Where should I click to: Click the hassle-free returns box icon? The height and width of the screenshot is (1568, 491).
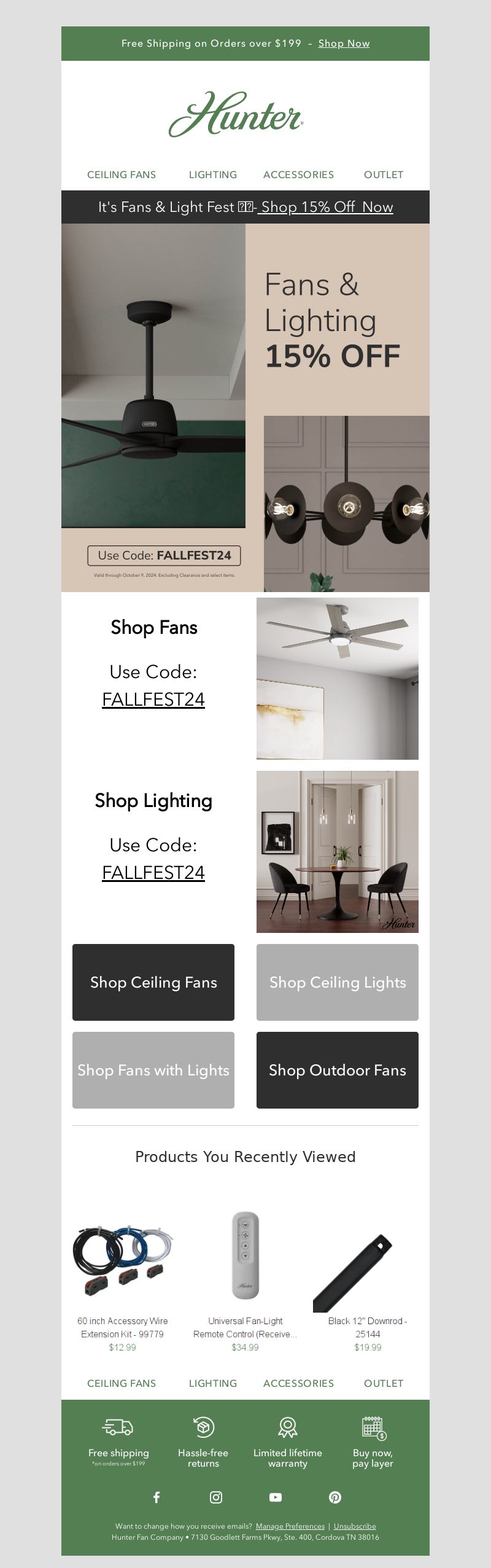(203, 1427)
